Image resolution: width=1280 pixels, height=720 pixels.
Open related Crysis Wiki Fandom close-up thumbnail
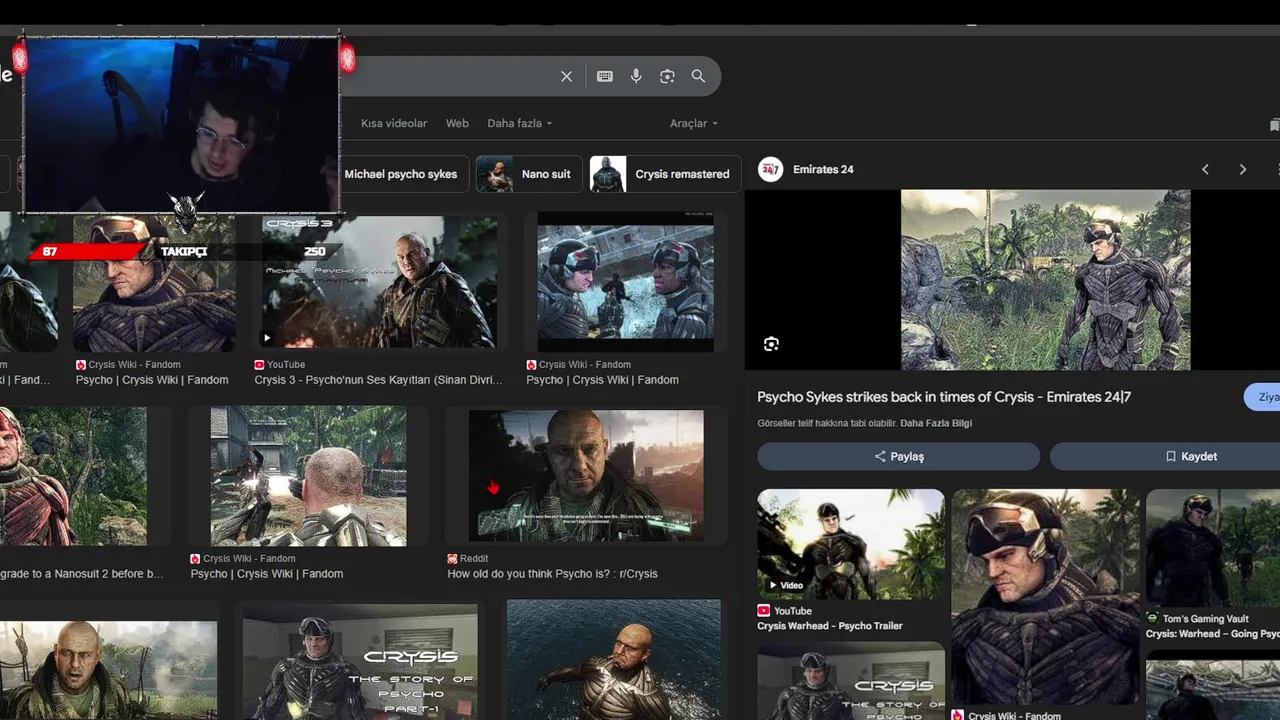1045,596
